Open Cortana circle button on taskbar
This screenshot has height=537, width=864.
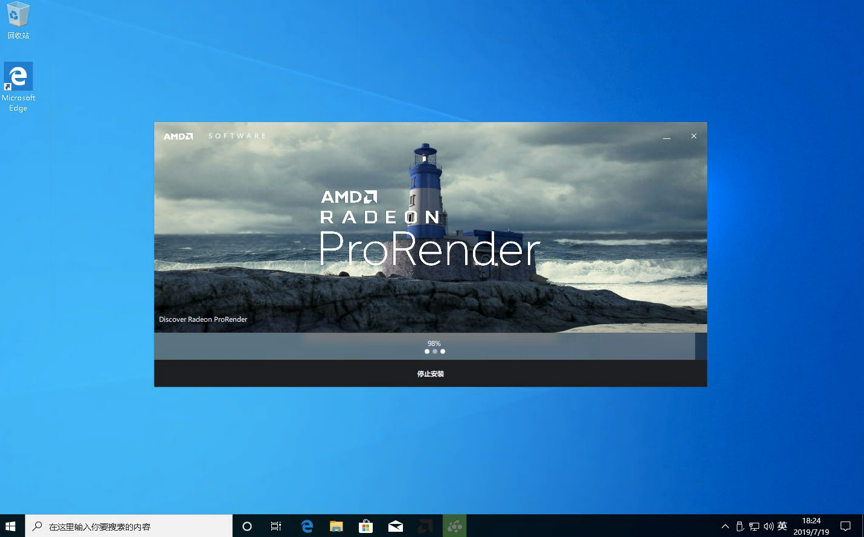pos(247,526)
